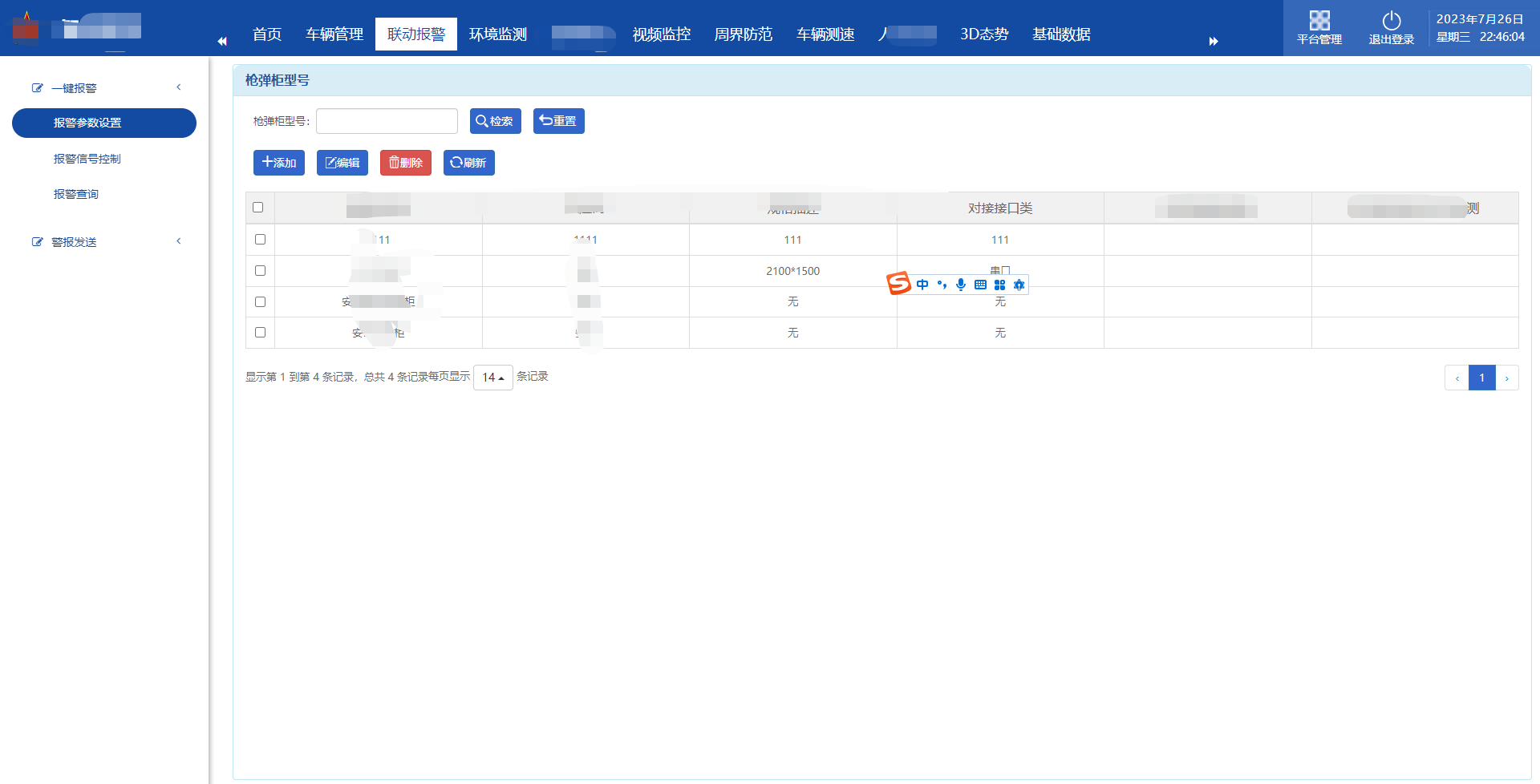Screen dimensions: 1540x784
Task: Open the 3D态势 tab
Action: [x=984, y=34]
